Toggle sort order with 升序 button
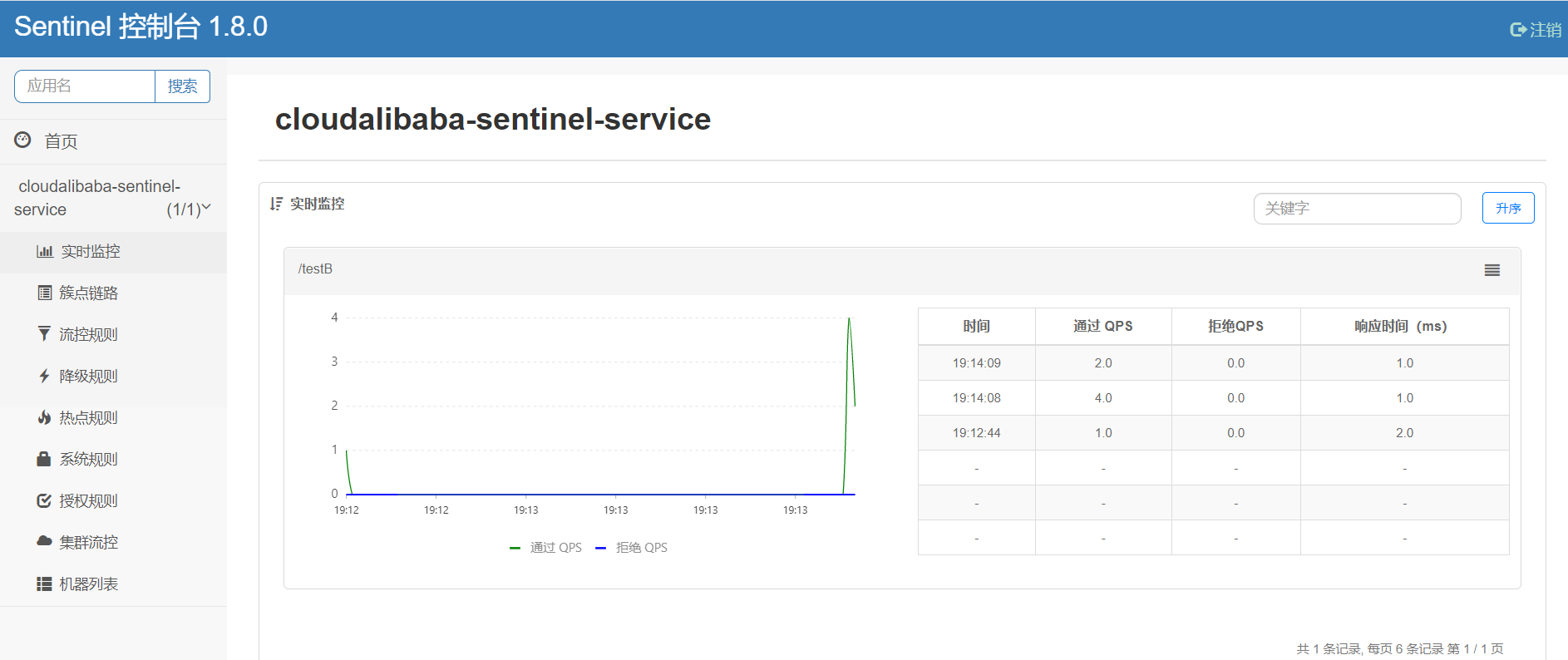The height and width of the screenshot is (660, 1568). pyautogui.click(x=1507, y=208)
